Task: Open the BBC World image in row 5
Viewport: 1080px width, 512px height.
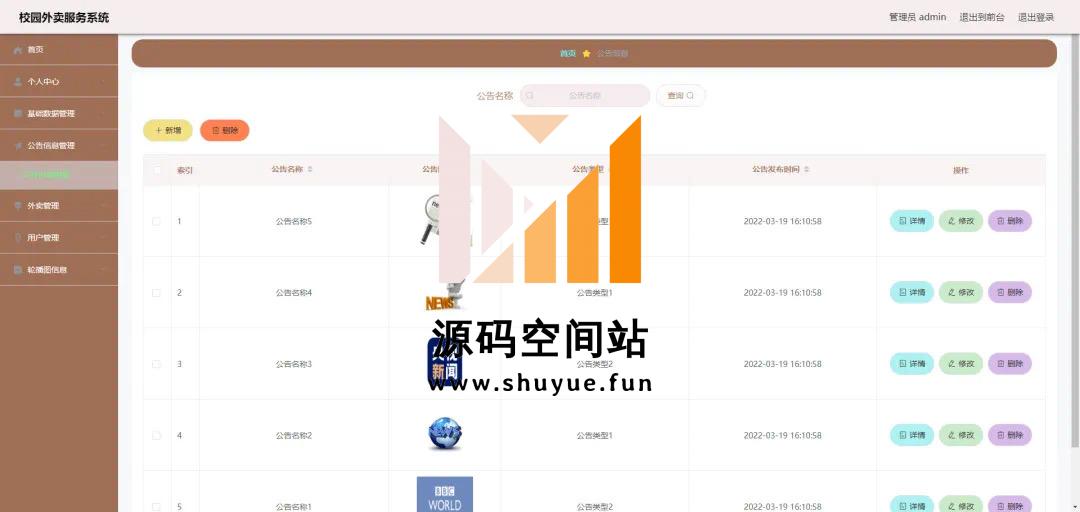Action: pos(444,495)
